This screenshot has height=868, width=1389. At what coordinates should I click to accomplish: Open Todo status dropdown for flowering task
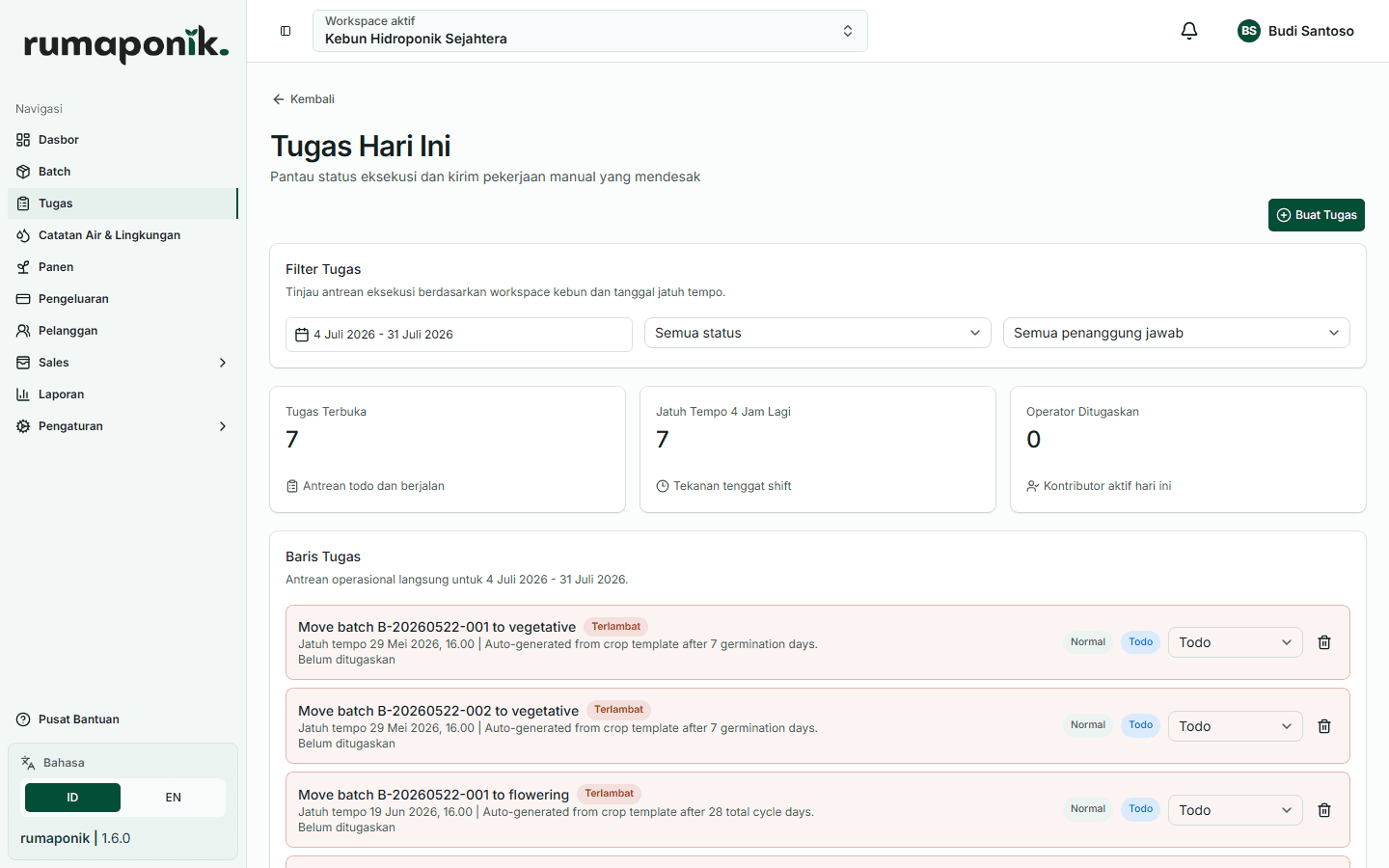tap(1236, 810)
